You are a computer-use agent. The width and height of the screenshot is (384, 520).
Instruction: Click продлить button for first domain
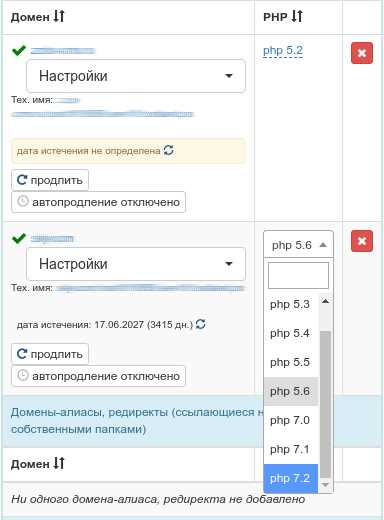click(x=50, y=180)
